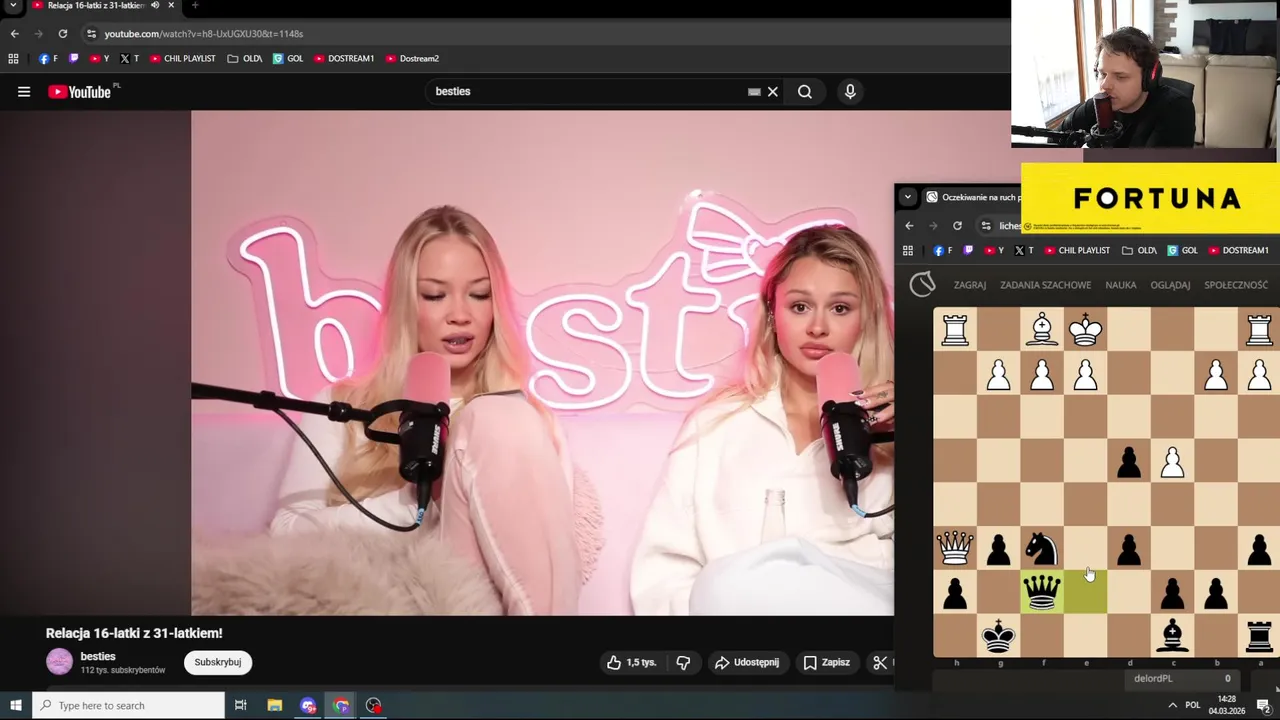The width and height of the screenshot is (1280, 720).
Task: Open OLD\ bookmarks folder in YouTube window
Action: [x=244, y=59]
